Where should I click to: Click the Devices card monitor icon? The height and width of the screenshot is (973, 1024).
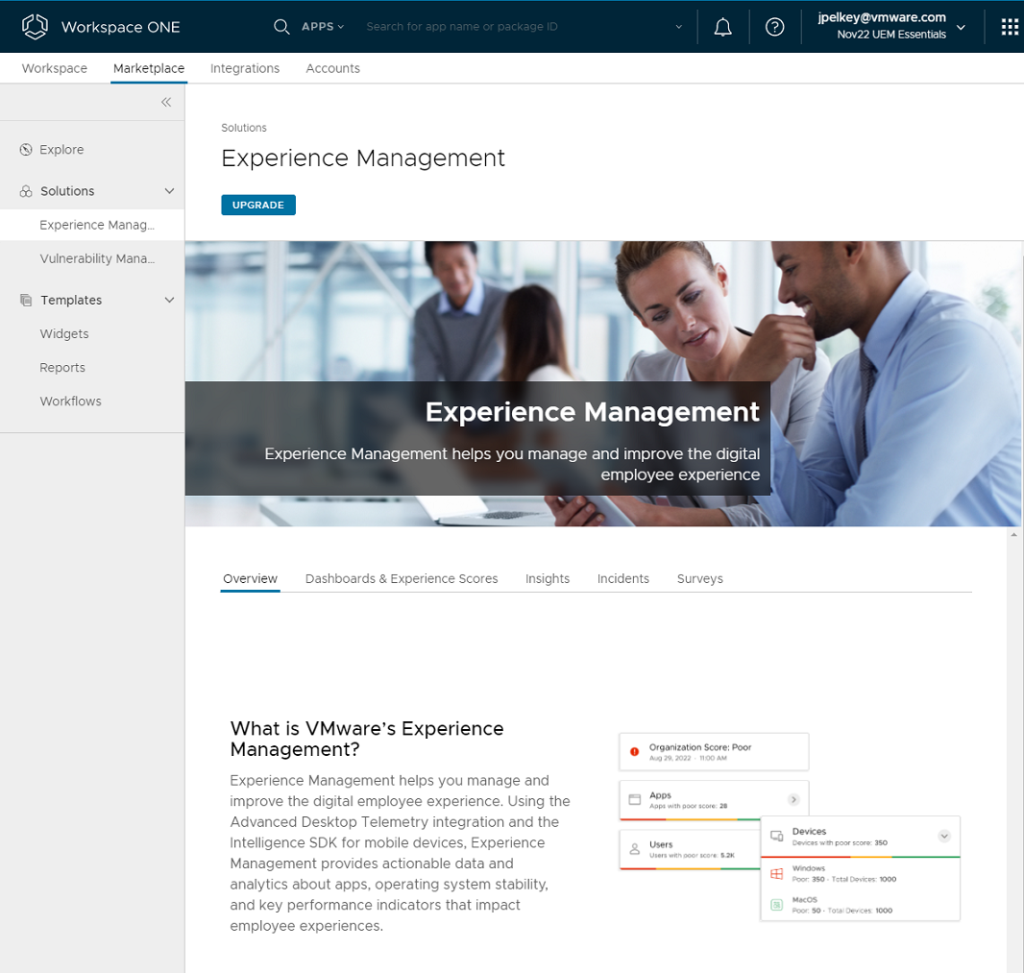pyautogui.click(x=776, y=836)
